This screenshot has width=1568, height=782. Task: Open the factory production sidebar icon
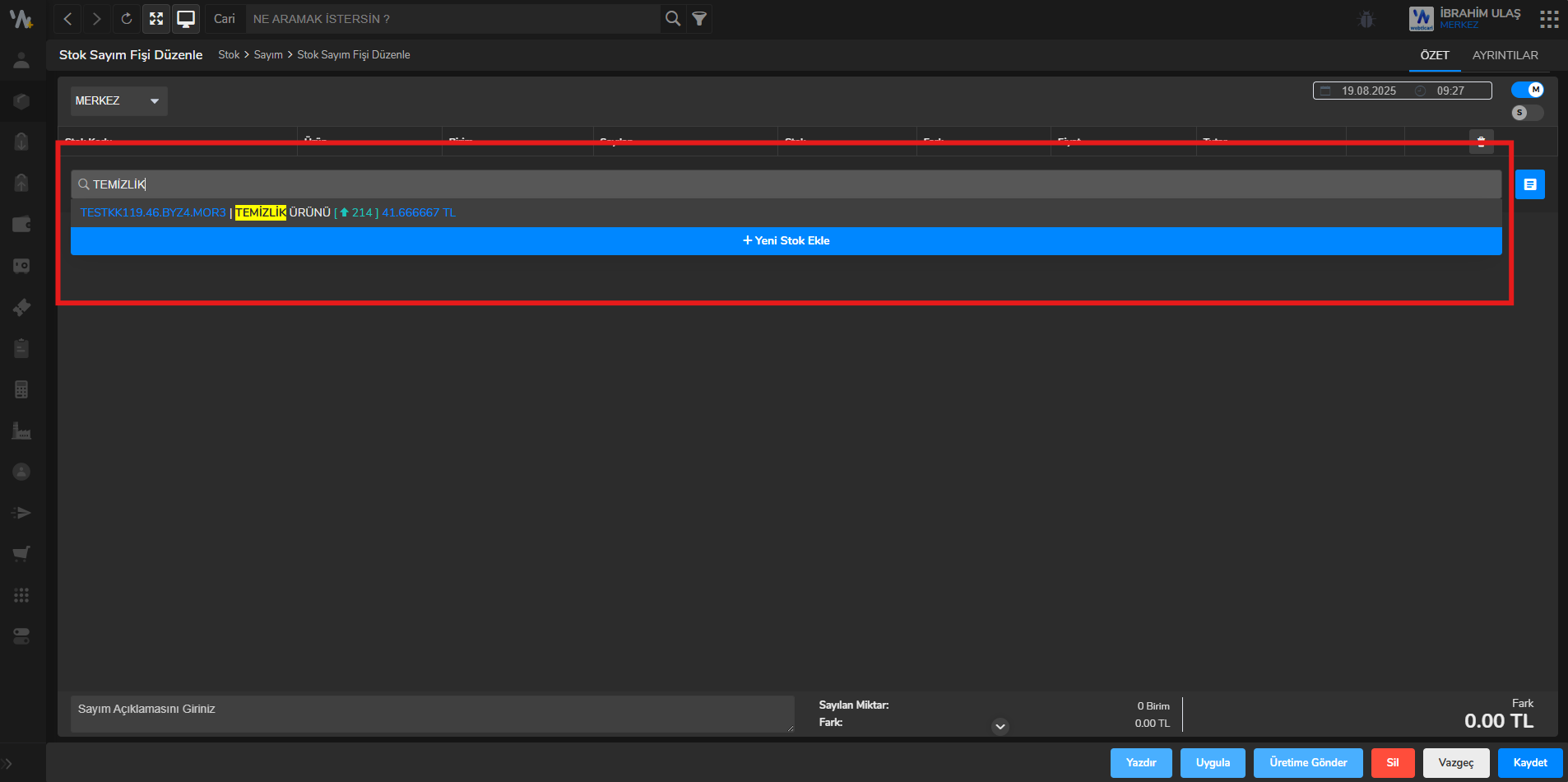21,431
